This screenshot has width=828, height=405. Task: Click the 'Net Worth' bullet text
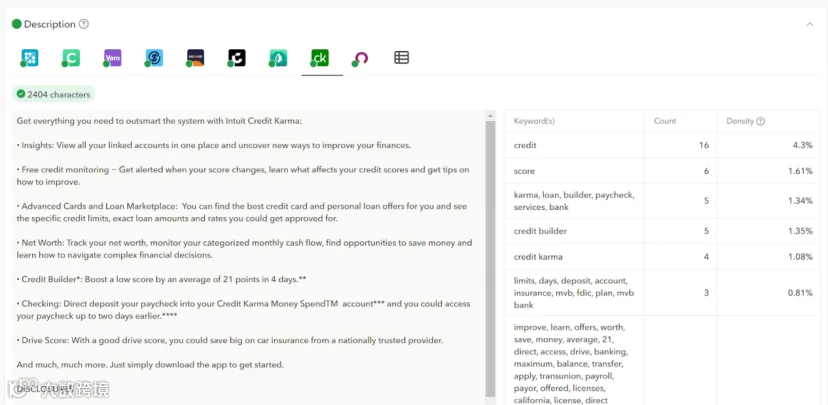pos(244,249)
